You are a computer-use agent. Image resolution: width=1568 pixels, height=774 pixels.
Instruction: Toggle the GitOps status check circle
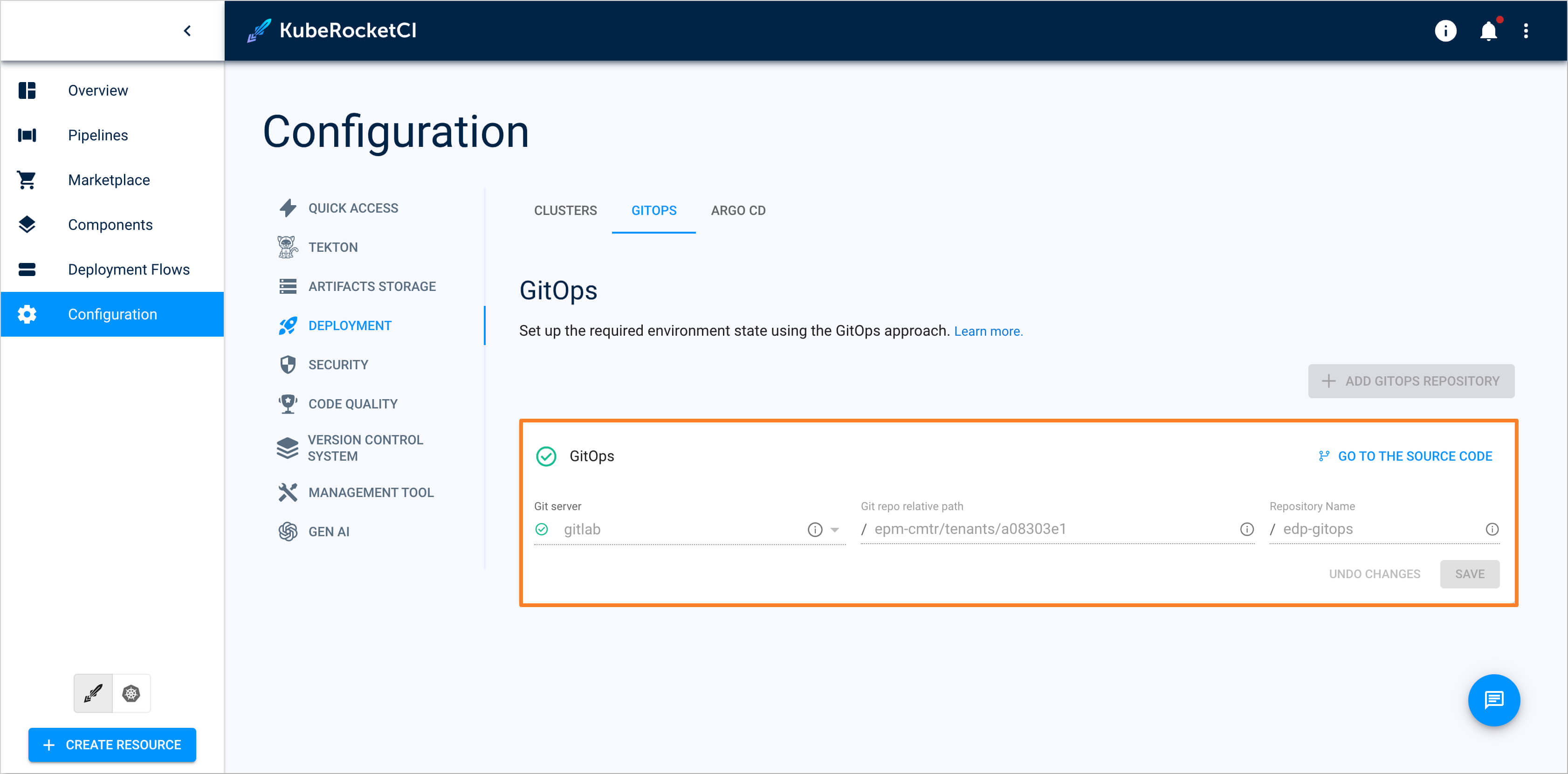click(x=547, y=456)
